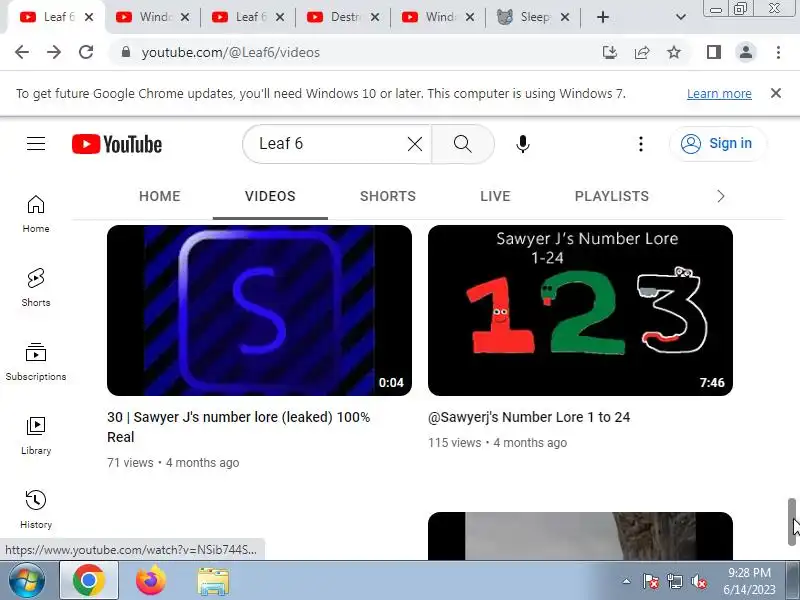The height and width of the screenshot is (600, 800).
Task: Open the partially visible tree thumbnail video
Action: (580, 536)
